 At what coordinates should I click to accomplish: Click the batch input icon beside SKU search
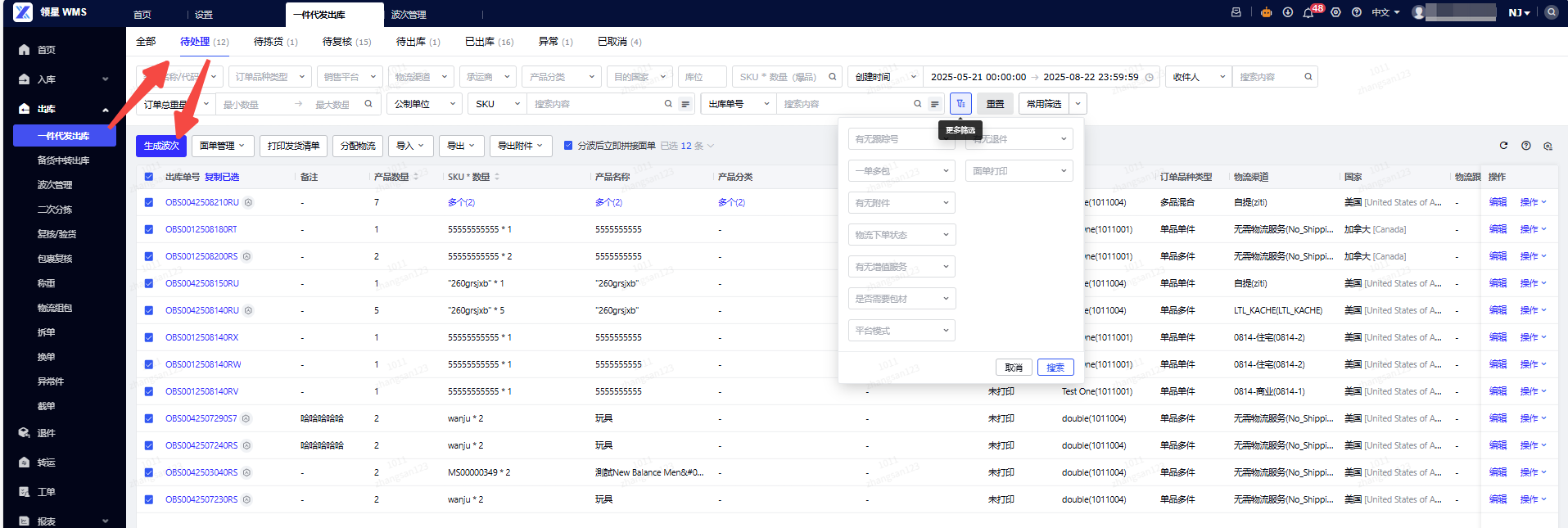pos(685,104)
